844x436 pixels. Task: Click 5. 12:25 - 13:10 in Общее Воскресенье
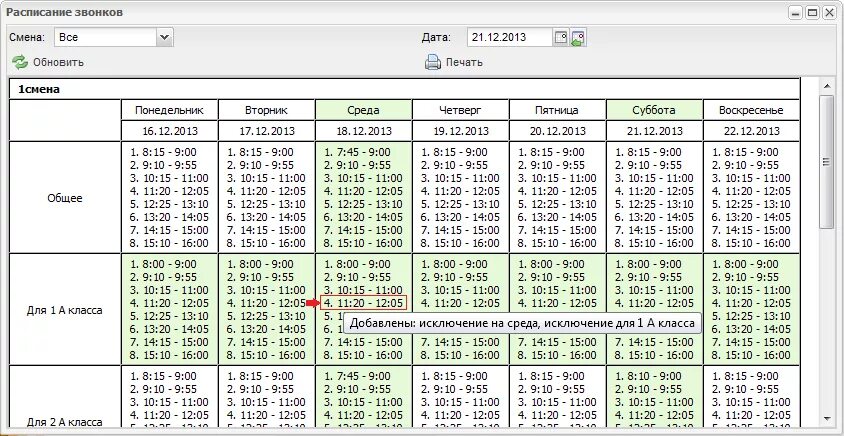coord(751,205)
